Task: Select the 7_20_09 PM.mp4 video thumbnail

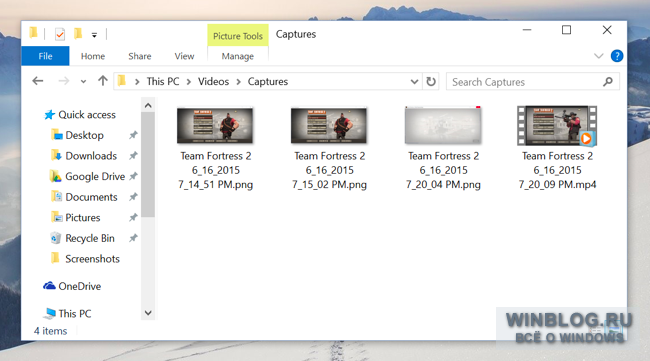Action: pyautogui.click(x=557, y=126)
